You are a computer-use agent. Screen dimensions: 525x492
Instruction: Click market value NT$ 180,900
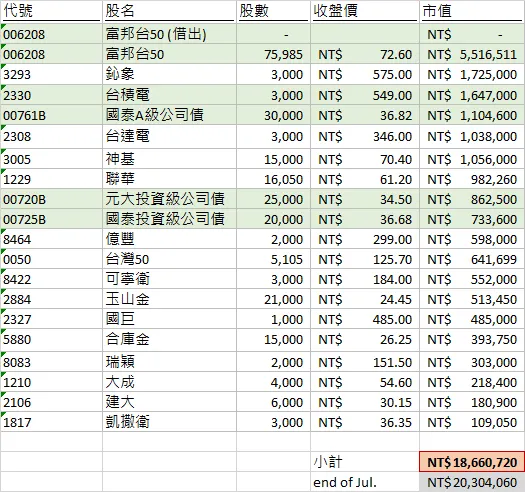point(472,402)
